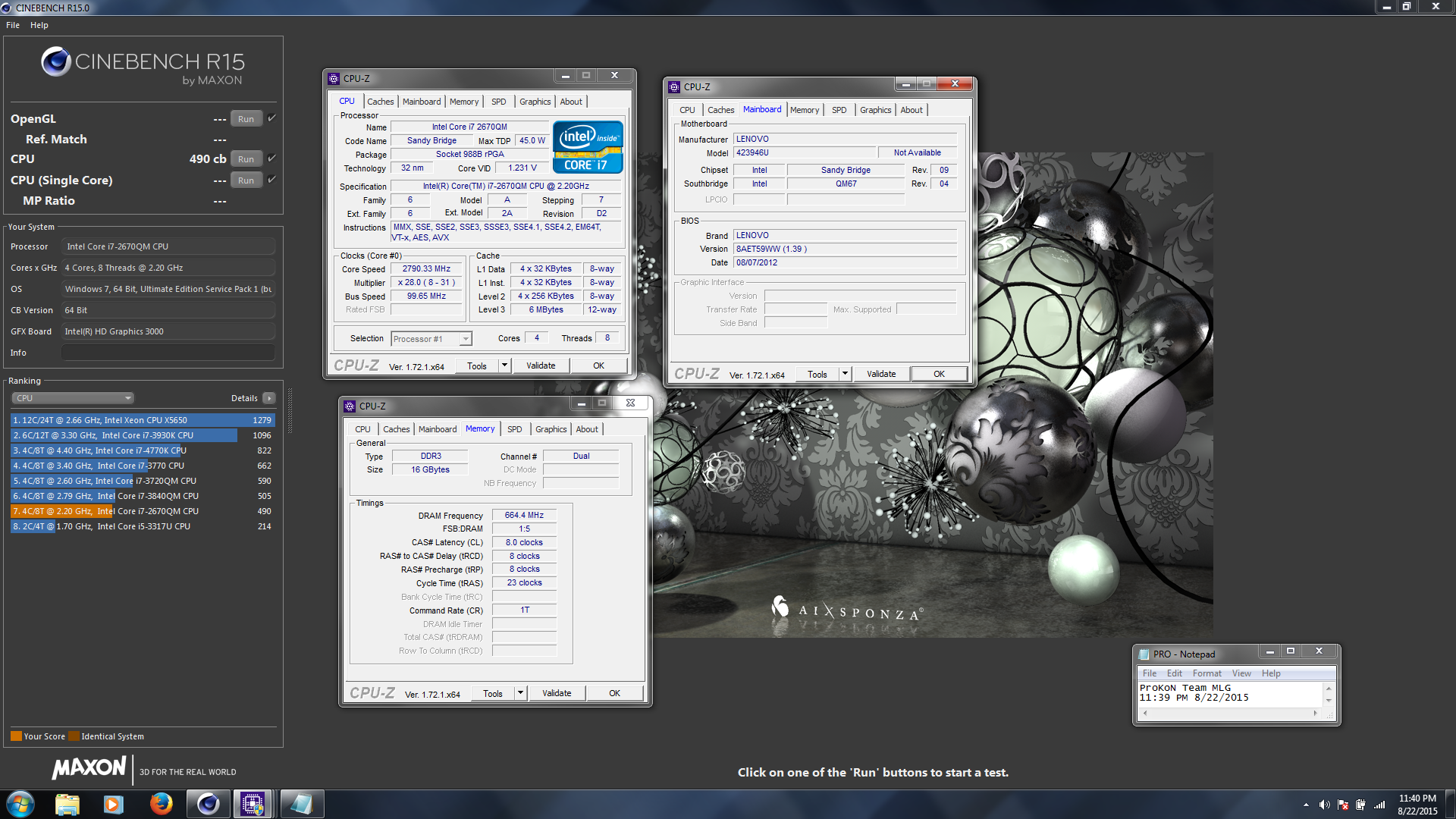Click OK in the CPU tab window
The height and width of the screenshot is (819, 1456).
tap(598, 366)
